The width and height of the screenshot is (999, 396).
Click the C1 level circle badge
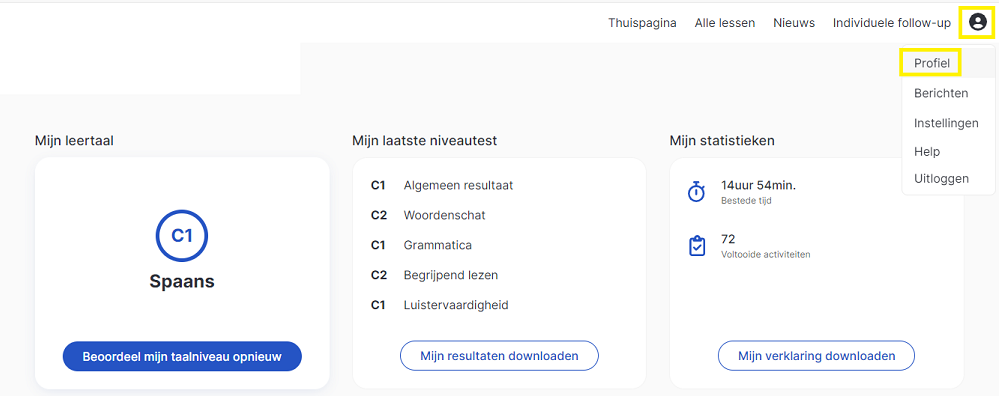(x=182, y=236)
